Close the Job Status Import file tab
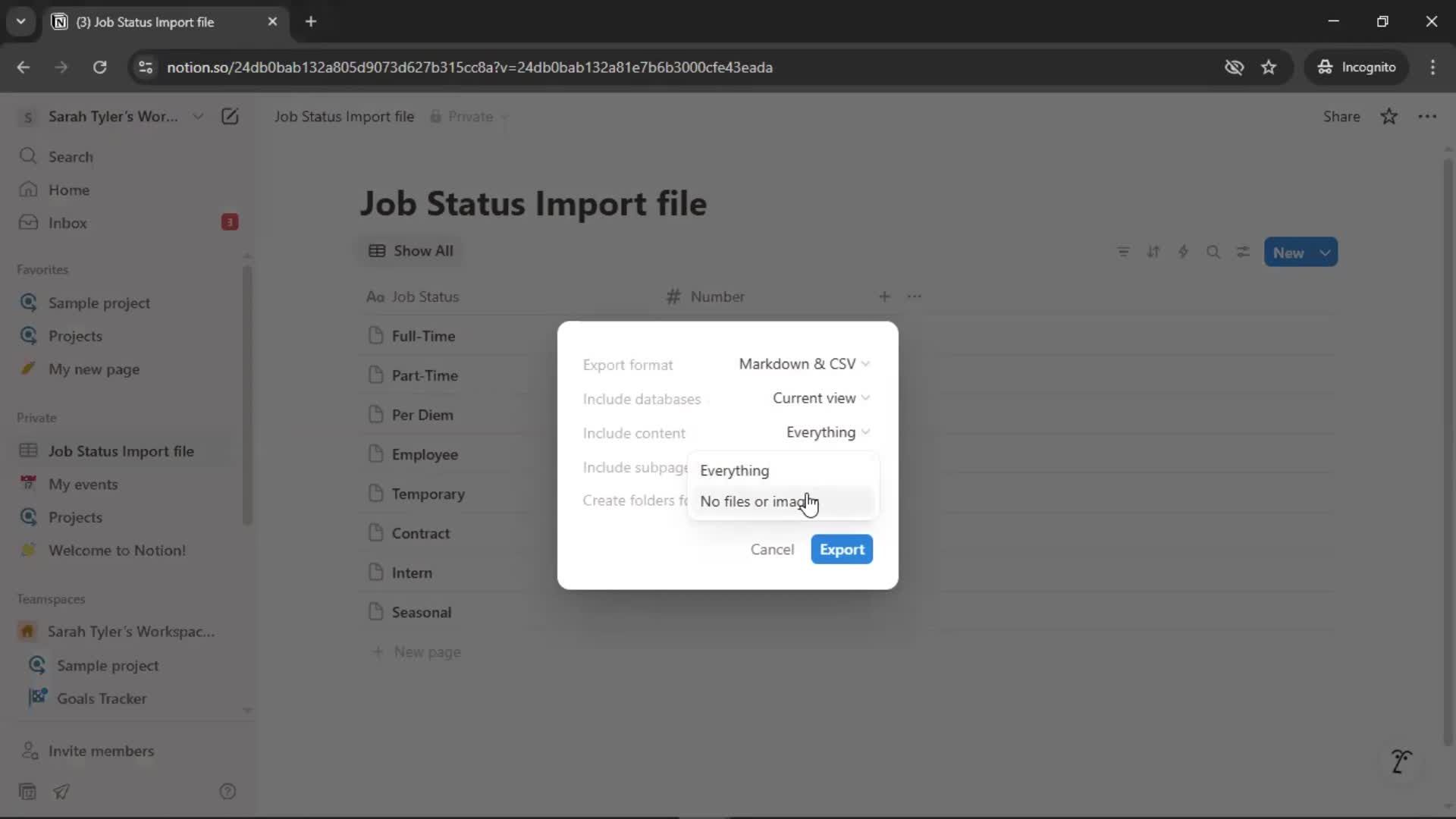Screen dimensions: 1456x819 (272, 21)
